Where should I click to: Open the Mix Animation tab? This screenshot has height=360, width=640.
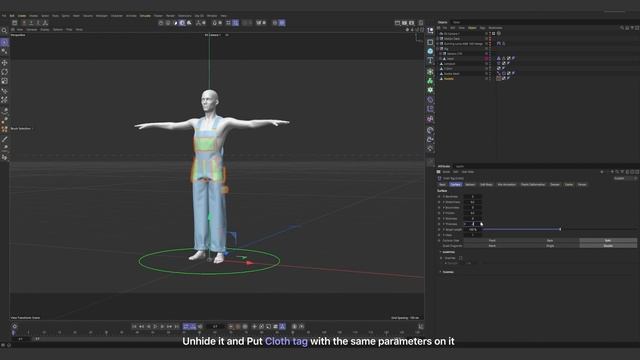click(507, 184)
